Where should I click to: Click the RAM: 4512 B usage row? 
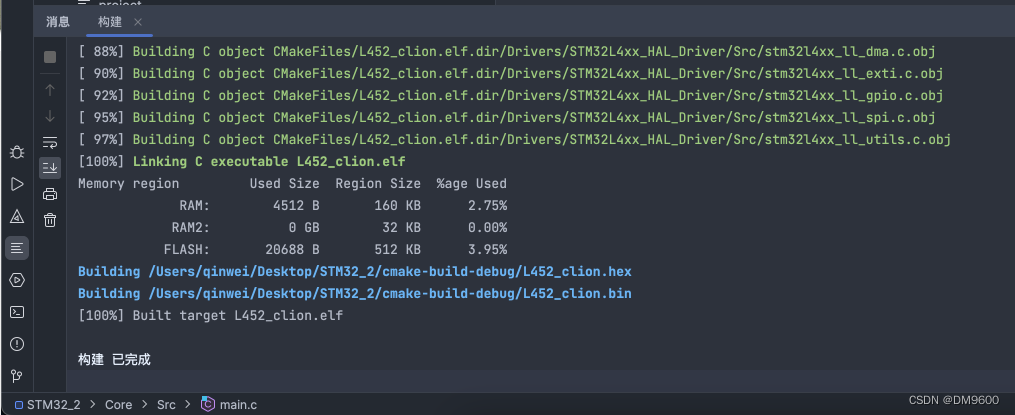click(x=343, y=205)
